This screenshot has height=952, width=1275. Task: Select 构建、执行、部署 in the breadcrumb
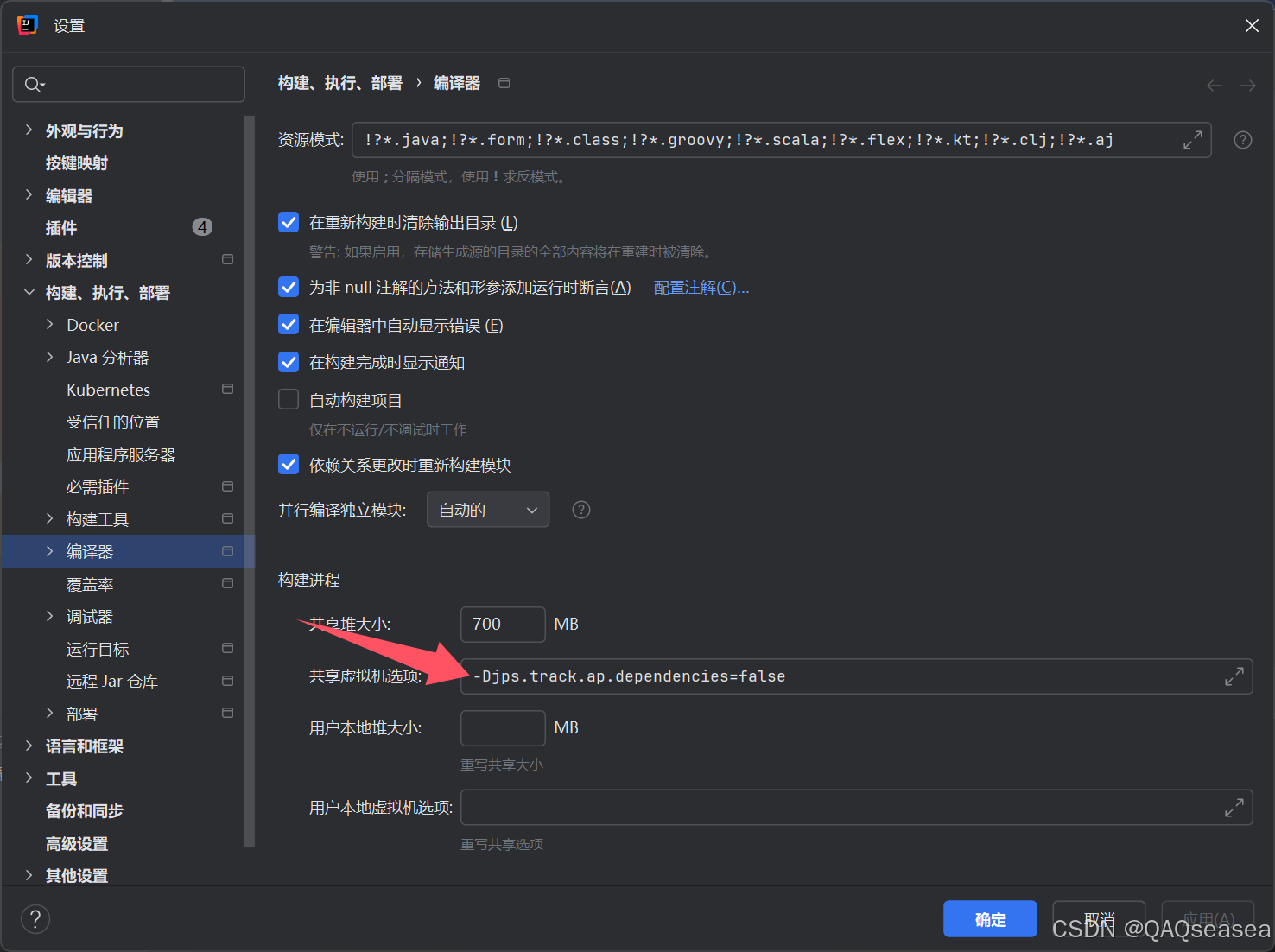pyautogui.click(x=339, y=82)
